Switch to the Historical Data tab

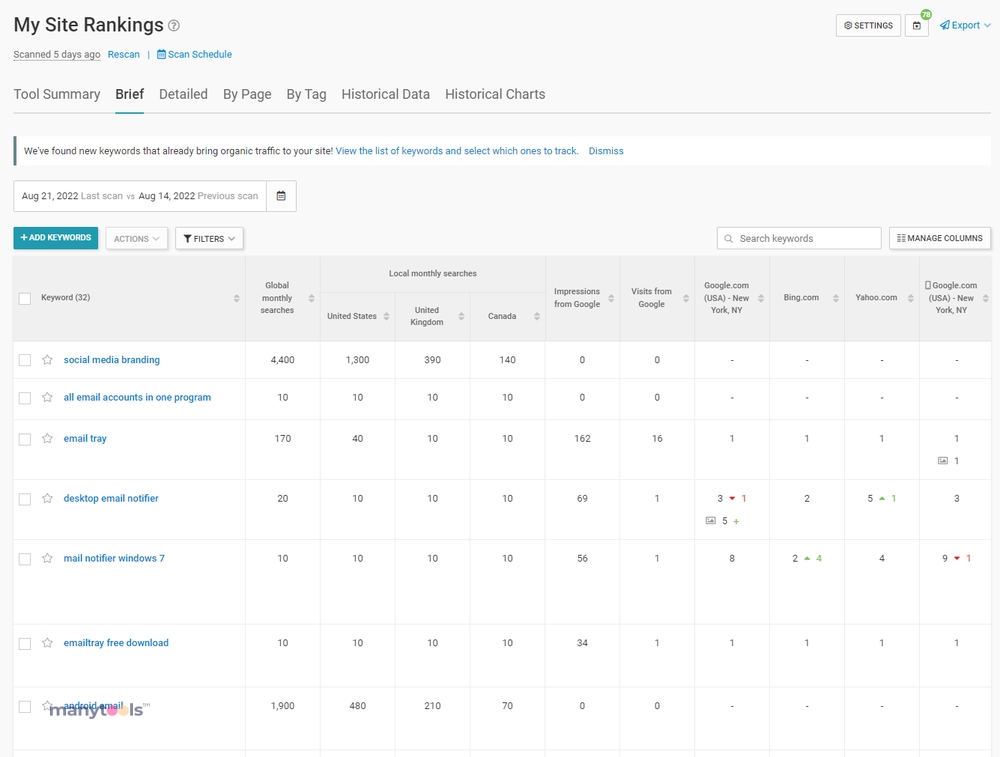coord(385,94)
